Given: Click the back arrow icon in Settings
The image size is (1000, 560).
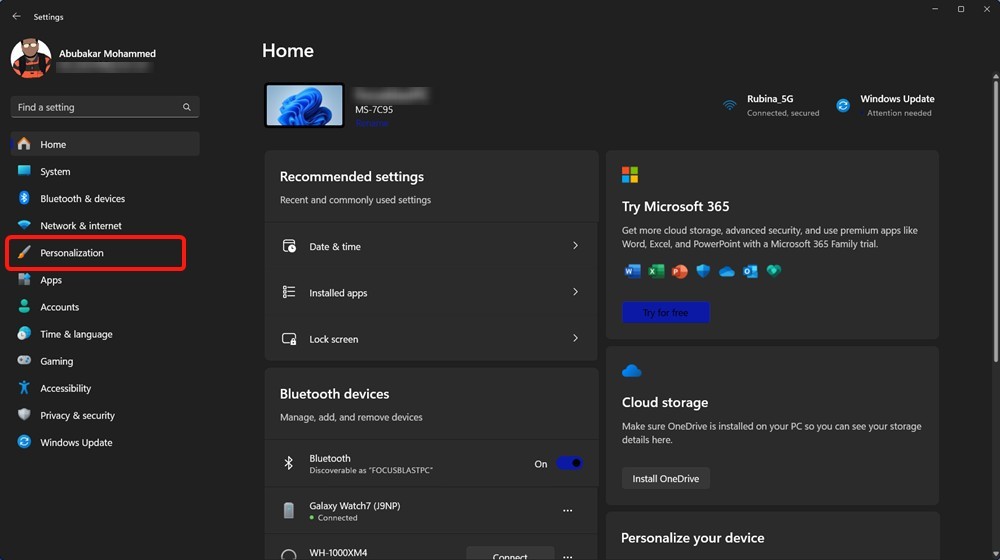Looking at the screenshot, I should point(17,17).
